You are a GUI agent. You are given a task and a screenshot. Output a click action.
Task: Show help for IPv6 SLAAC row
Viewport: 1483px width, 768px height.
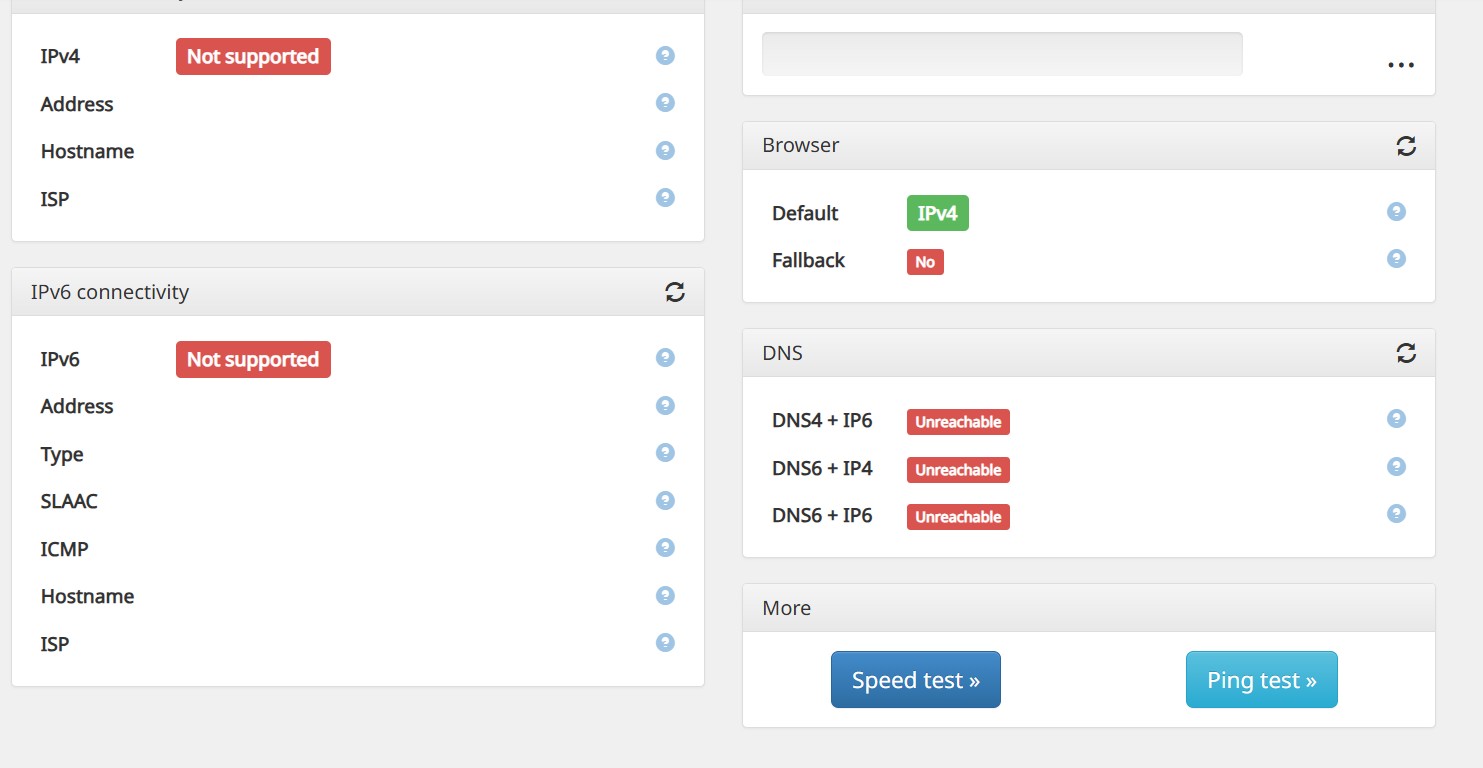665,501
